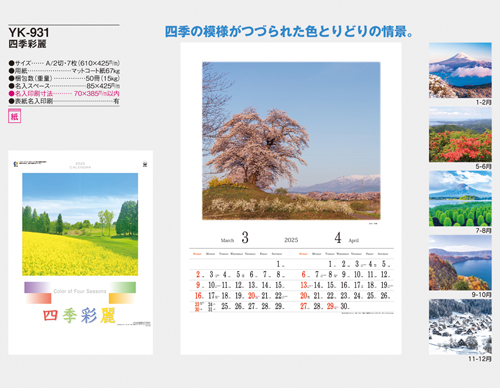This screenshot has height=388, width=500.
Task: Select the green gradient swatch on cover
Action: pyautogui.click(x=123, y=287)
